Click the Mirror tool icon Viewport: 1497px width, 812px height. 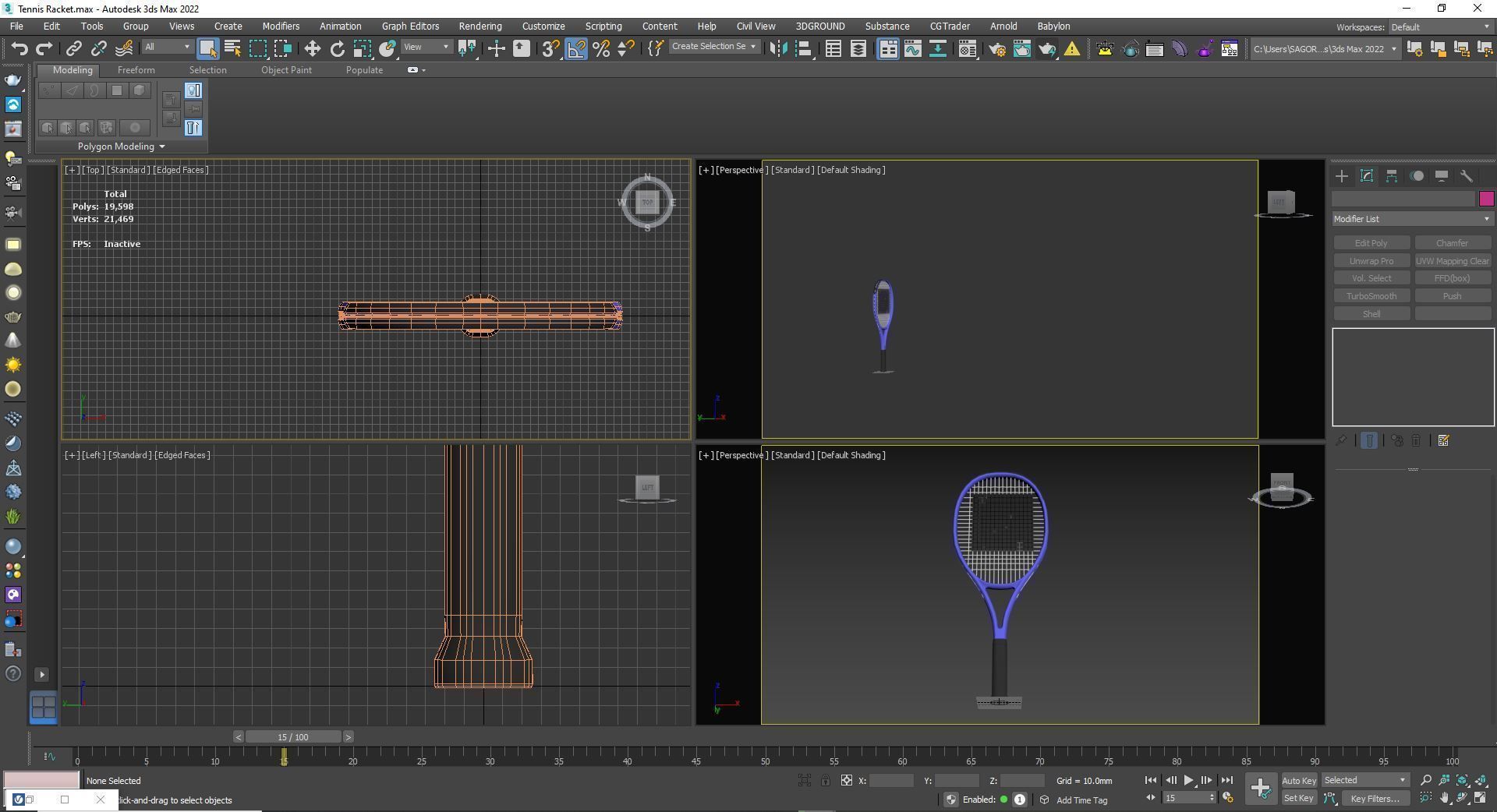(x=778, y=48)
